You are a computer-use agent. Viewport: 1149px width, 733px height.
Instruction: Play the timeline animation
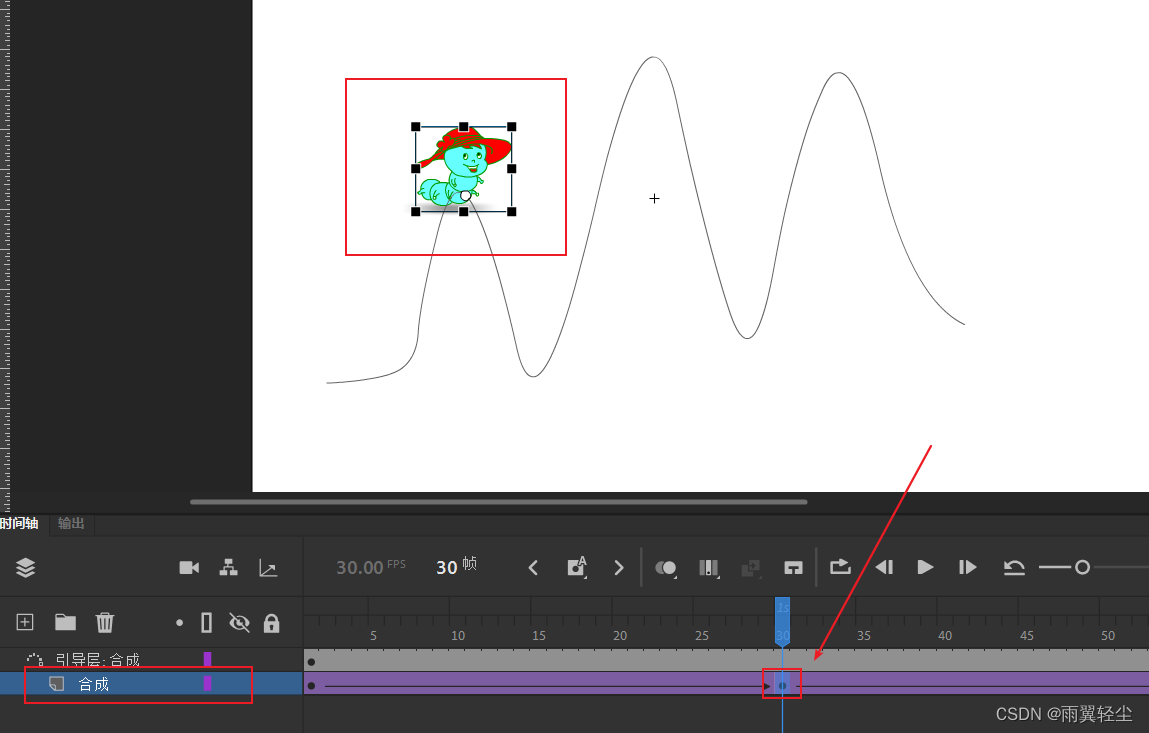pos(926,567)
